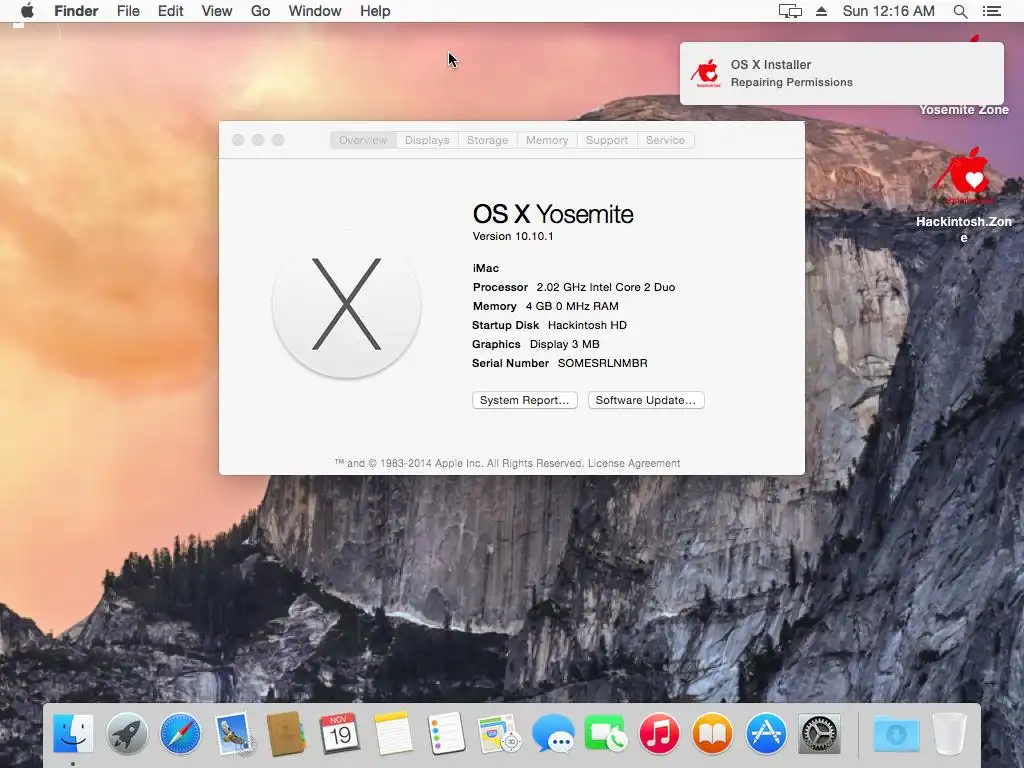Click the Software Update... button
This screenshot has height=768, width=1024.
646,400
